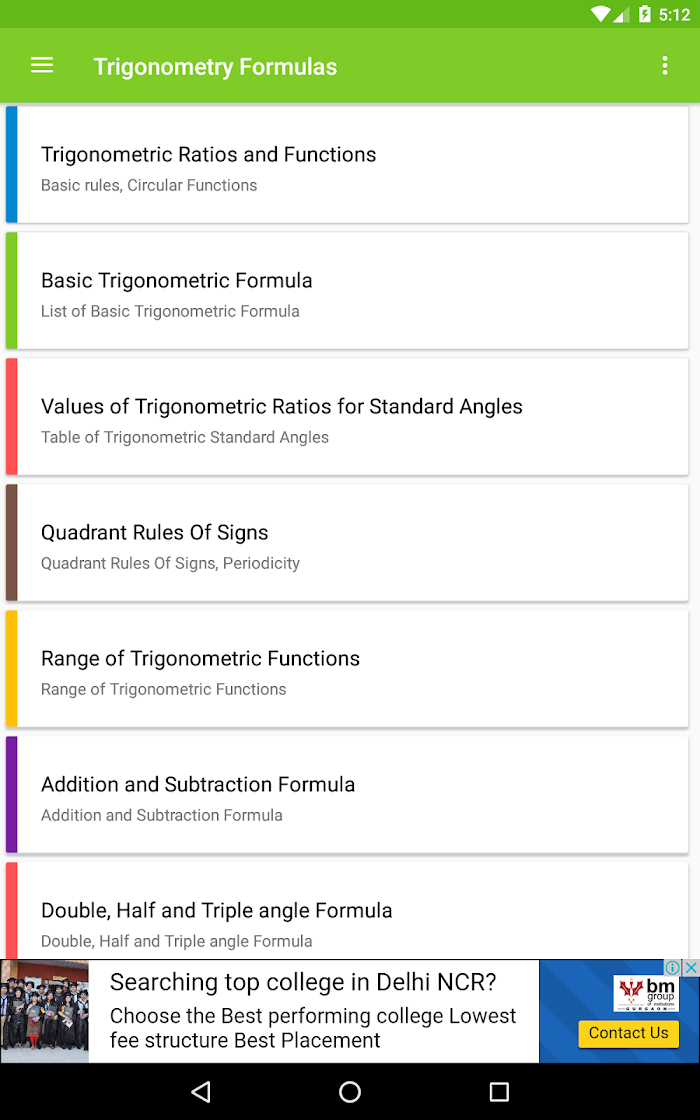Open Double, Half and Triple angle Formula
700x1120 pixels.
click(x=347, y=911)
